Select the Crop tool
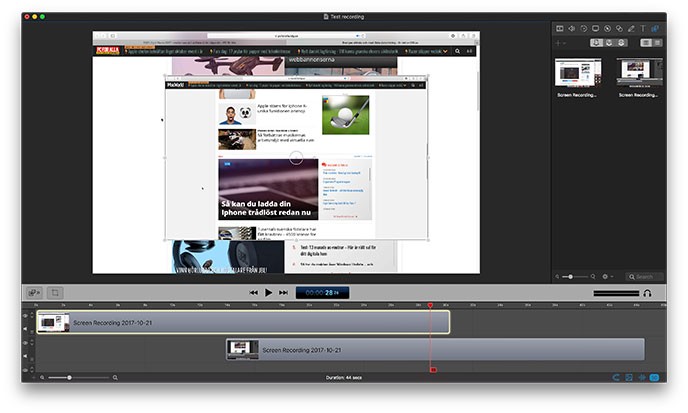This screenshot has width=688, height=413. point(55,292)
